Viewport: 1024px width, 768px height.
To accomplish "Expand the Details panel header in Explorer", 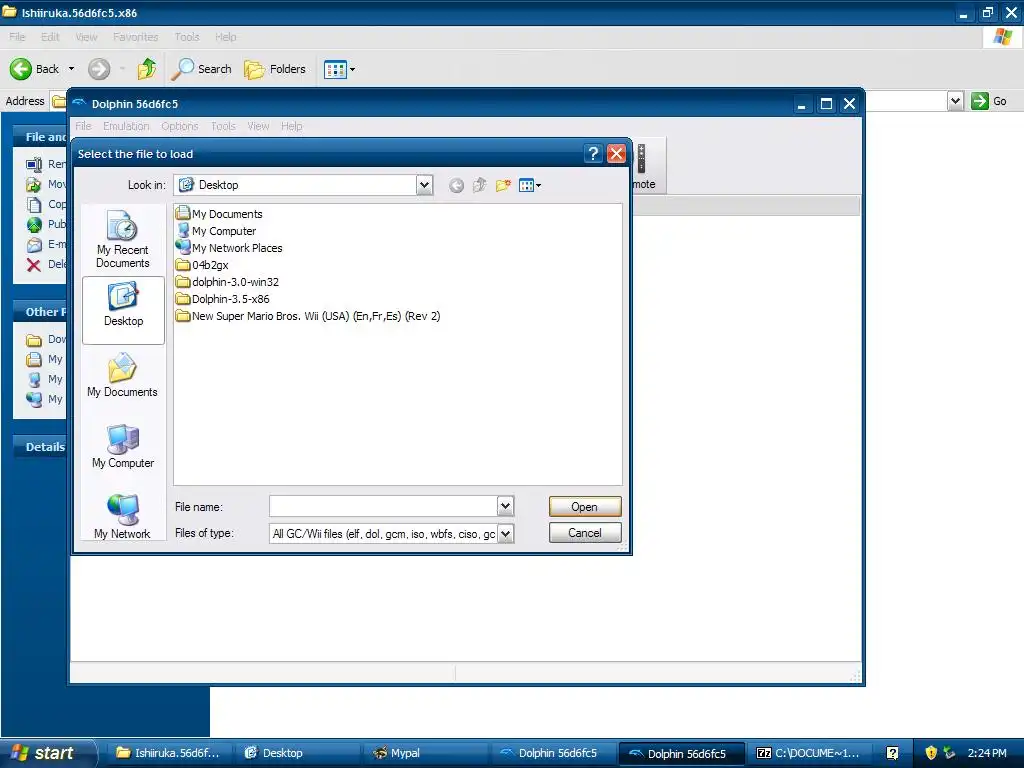I will pos(40,447).
